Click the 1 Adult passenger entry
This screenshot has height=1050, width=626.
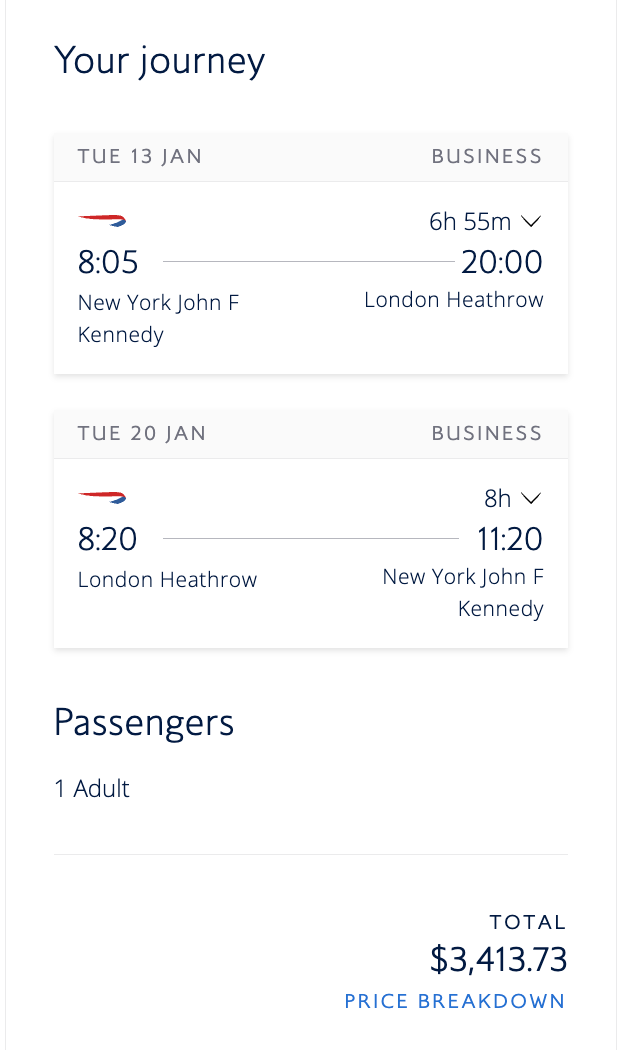pos(91,788)
